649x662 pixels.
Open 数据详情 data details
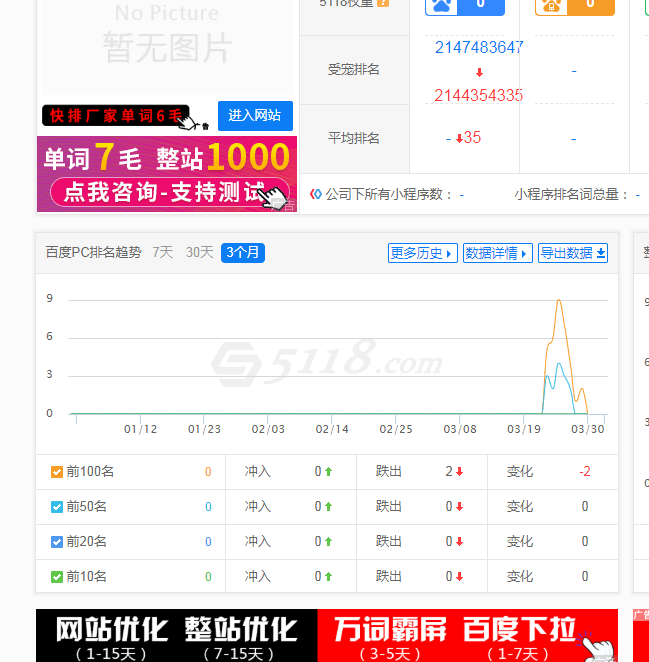tap(497, 253)
